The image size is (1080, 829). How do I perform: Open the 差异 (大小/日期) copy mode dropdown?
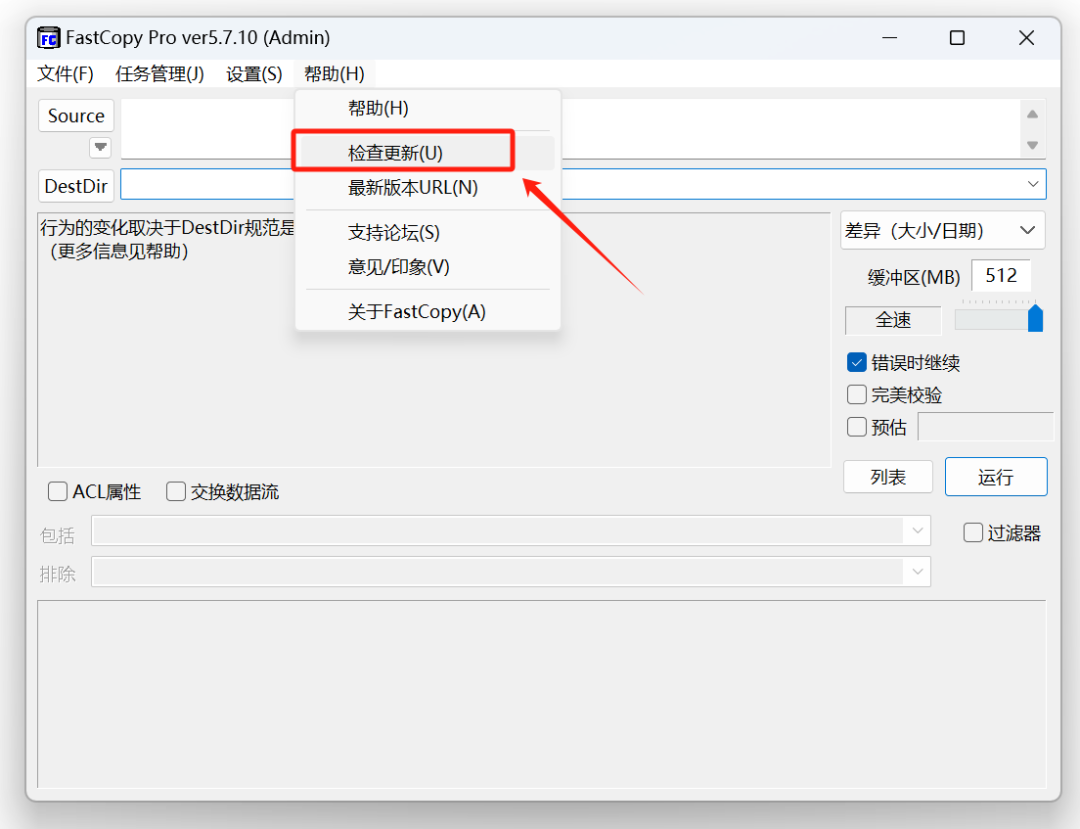coord(942,231)
